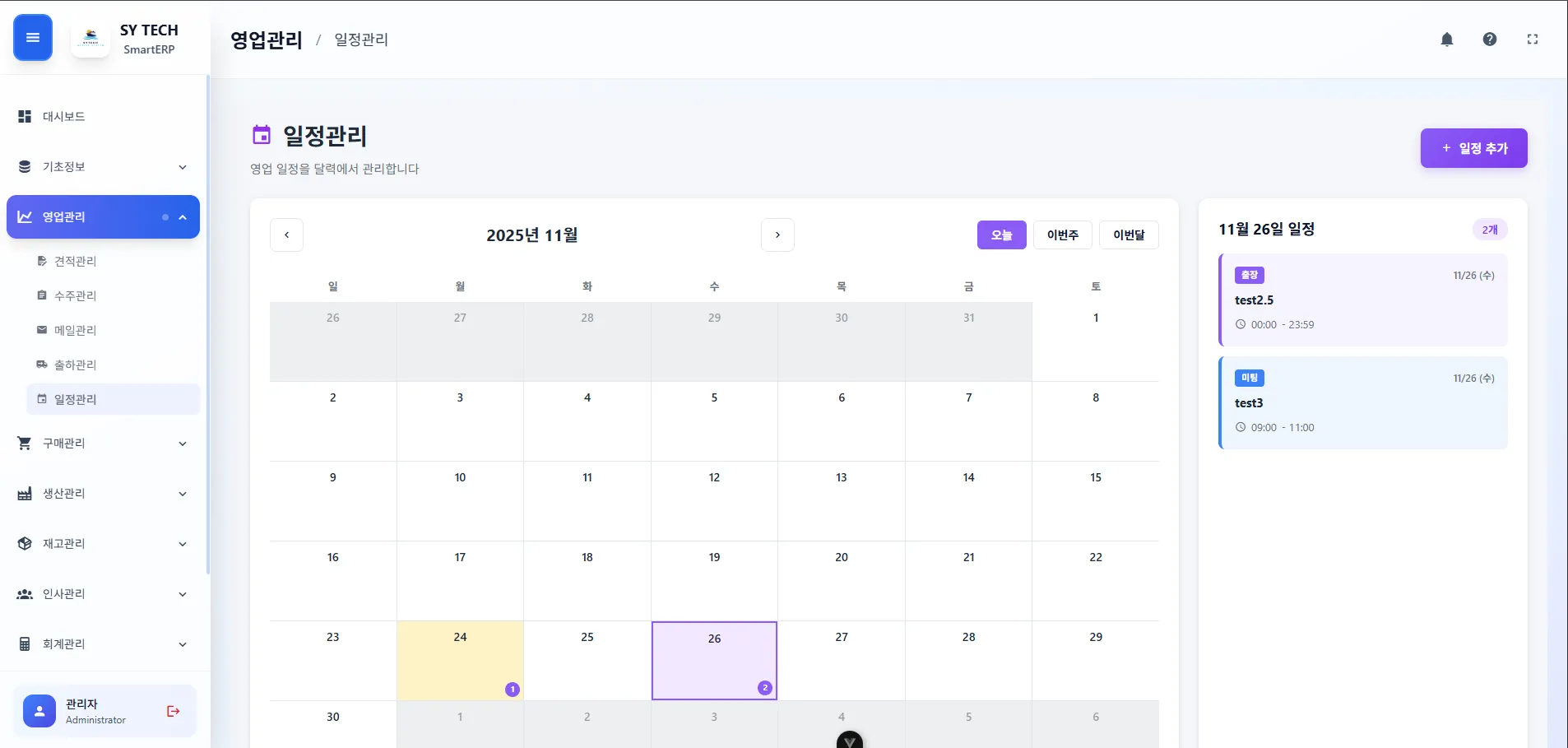Image resolution: width=1568 pixels, height=748 pixels.
Task: Select 일정관리 submenu item
Action: [114, 399]
